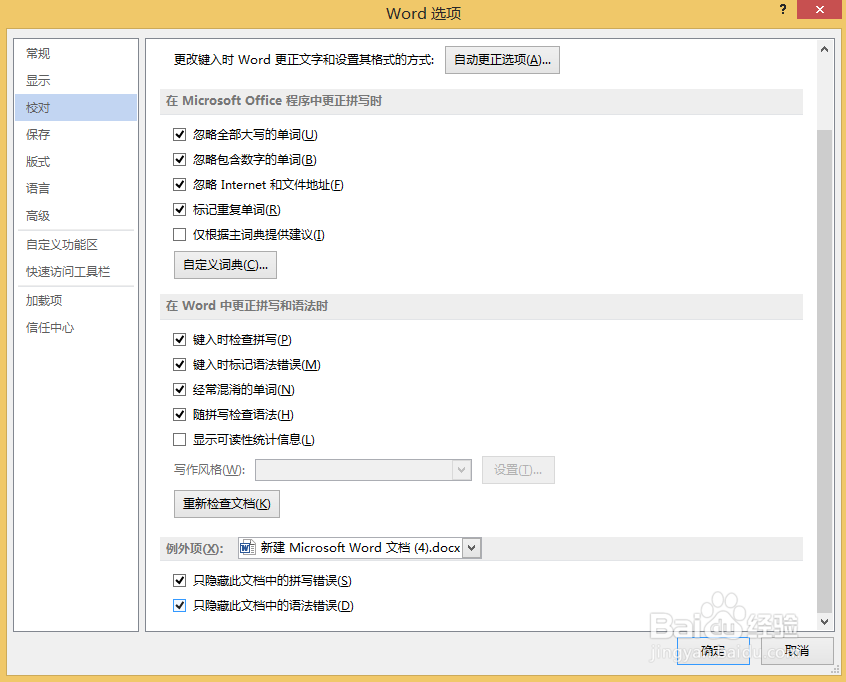Screen dimensions: 846x682
Task: Disable 忽略全部大写的单词 option
Action: click(179, 133)
